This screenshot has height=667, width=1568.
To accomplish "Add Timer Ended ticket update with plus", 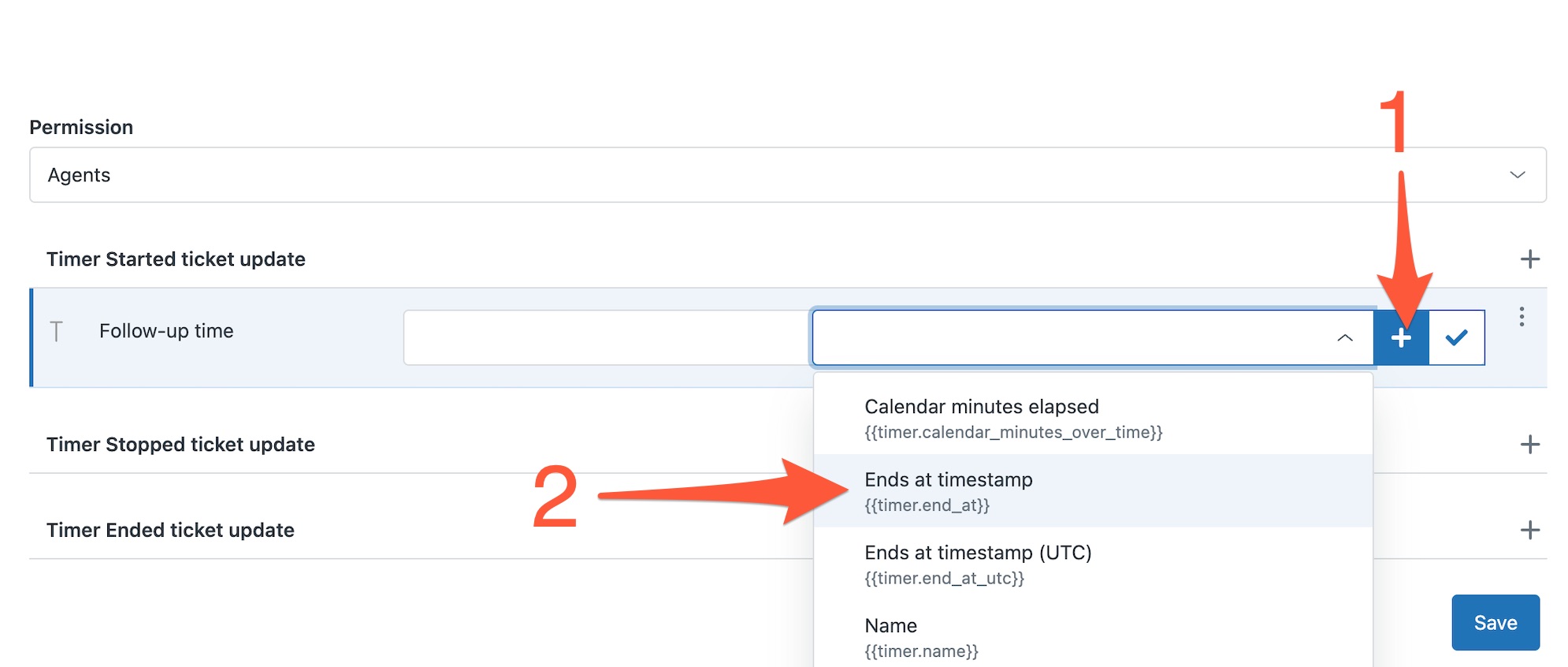I will 1529,530.
